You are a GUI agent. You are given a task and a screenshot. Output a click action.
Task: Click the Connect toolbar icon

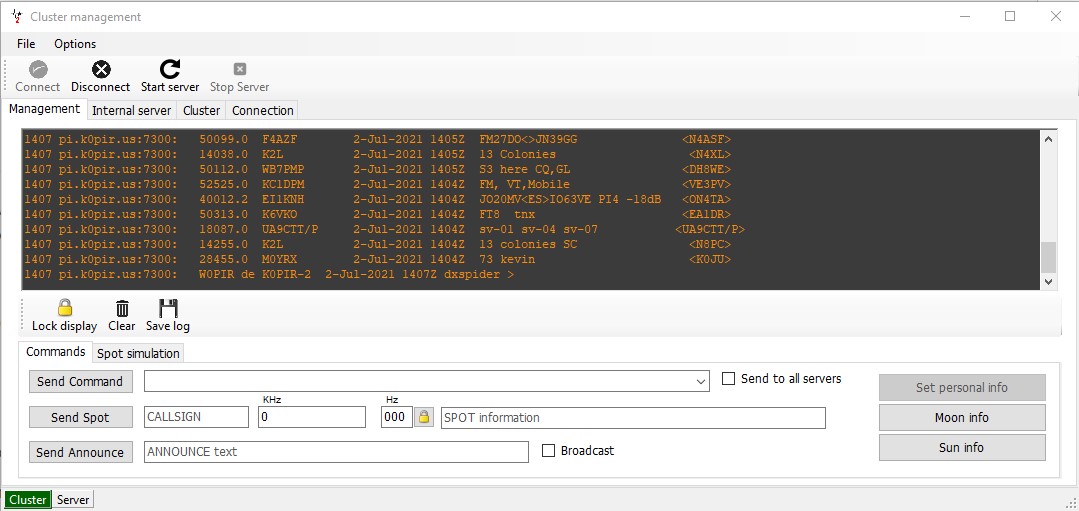[38, 69]
